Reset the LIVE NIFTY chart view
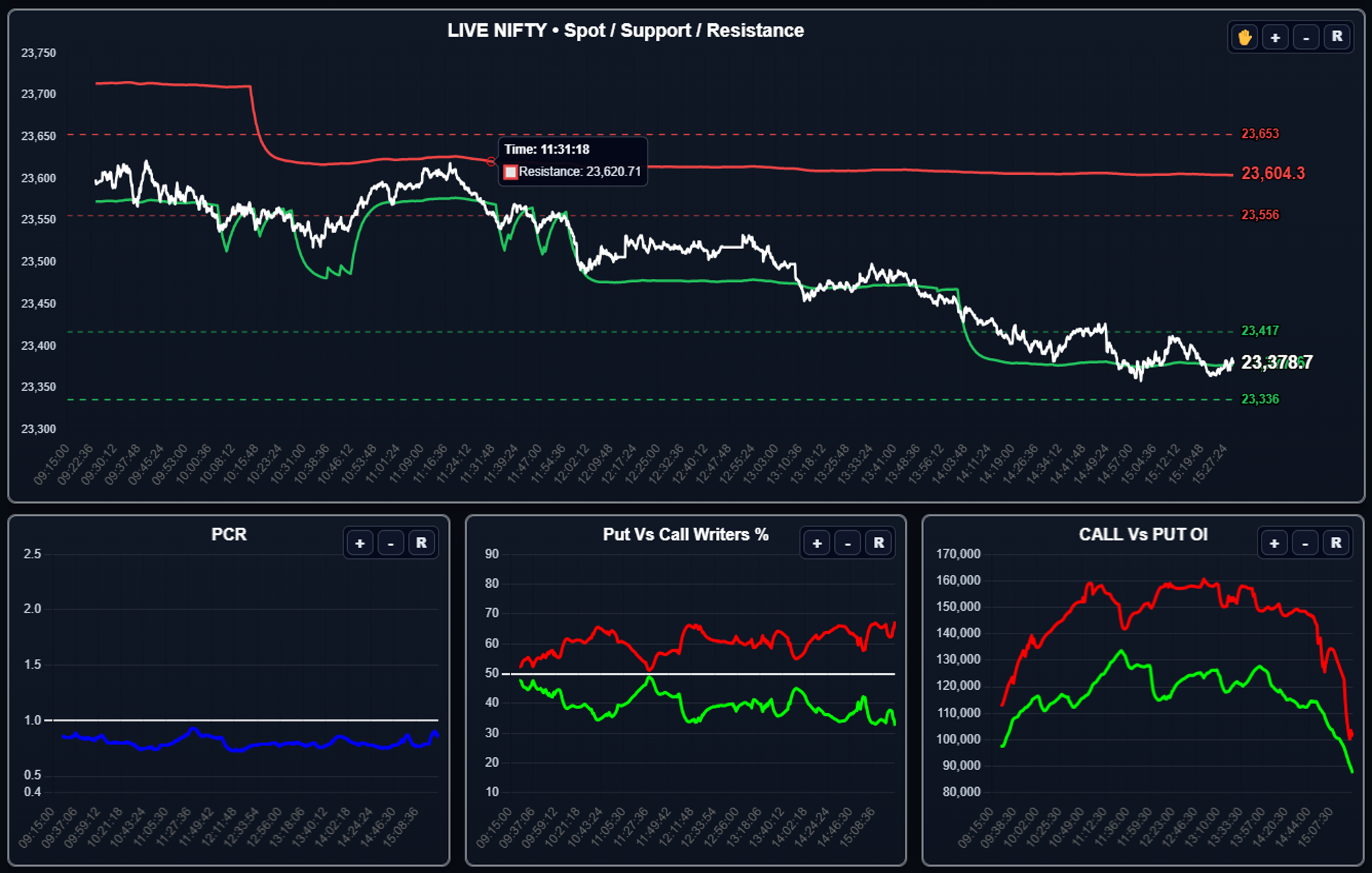 (x=1337, y=37)
